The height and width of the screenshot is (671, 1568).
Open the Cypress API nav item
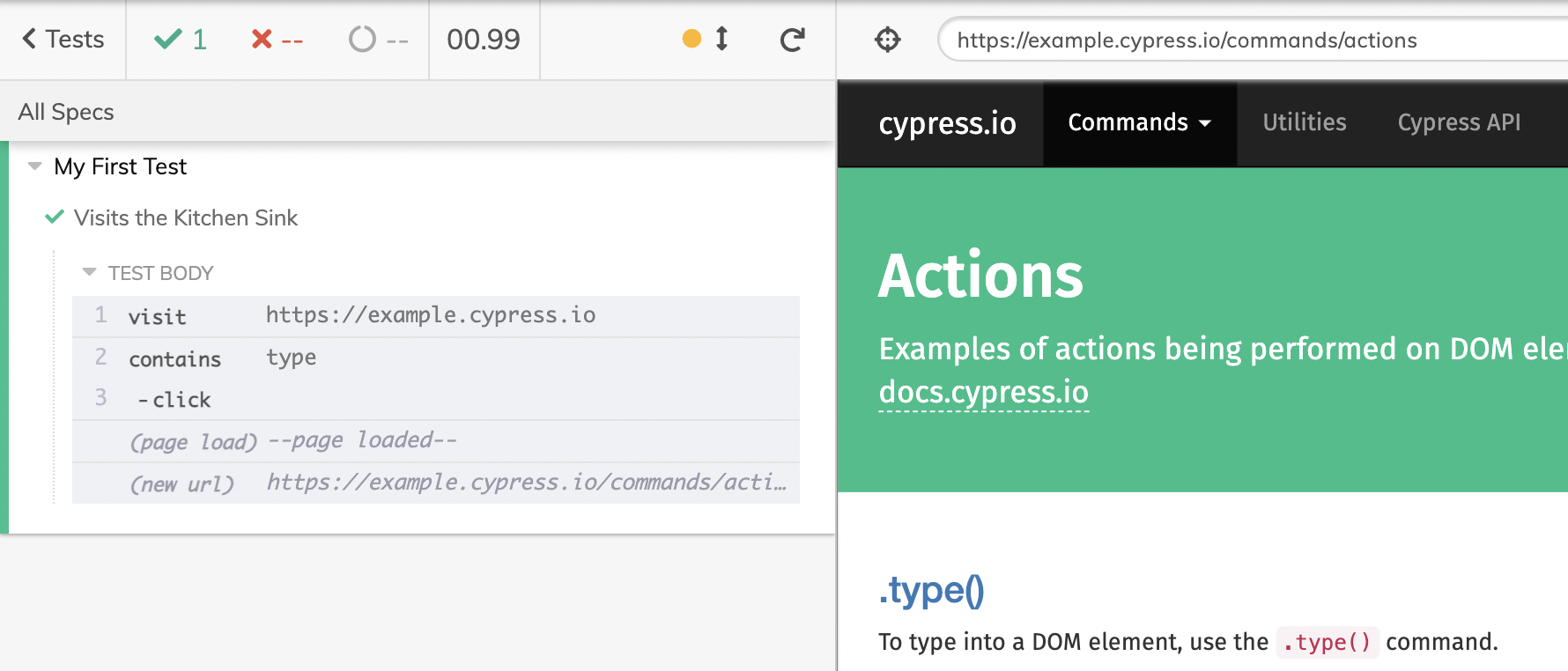[1459, 122]
